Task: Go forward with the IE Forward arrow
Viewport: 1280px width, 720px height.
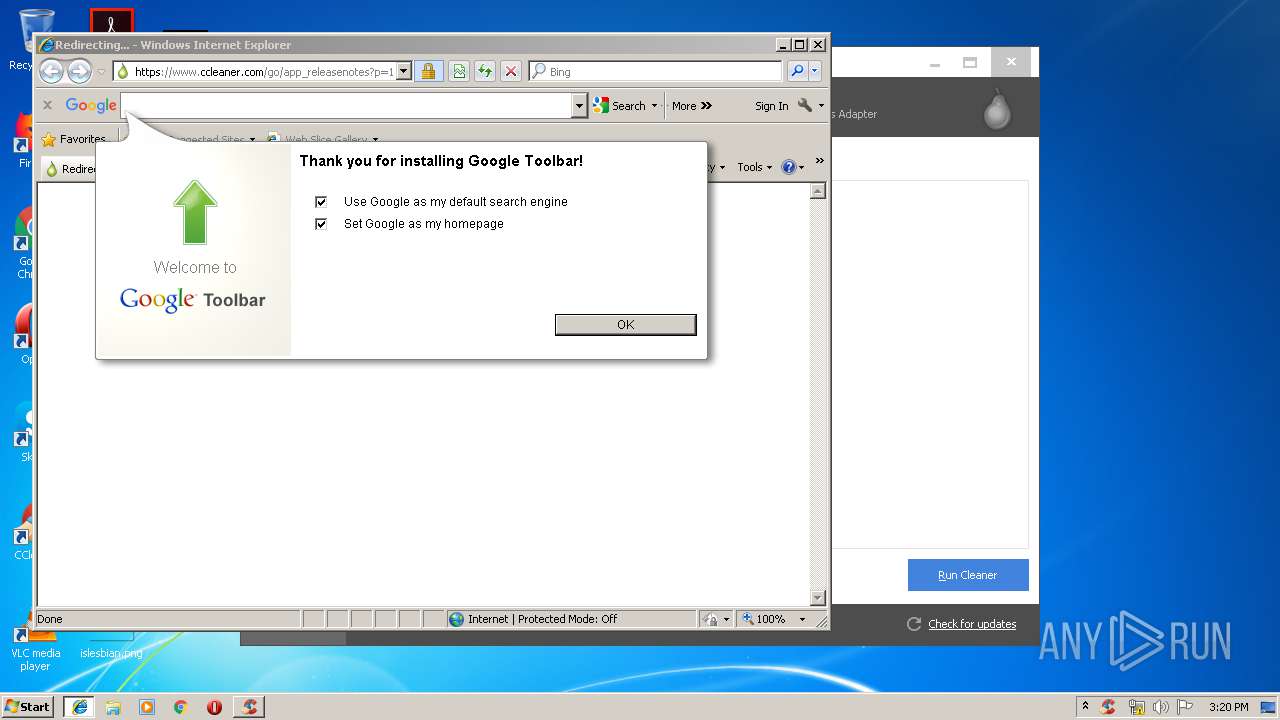Action: click(x=79, y=71)
